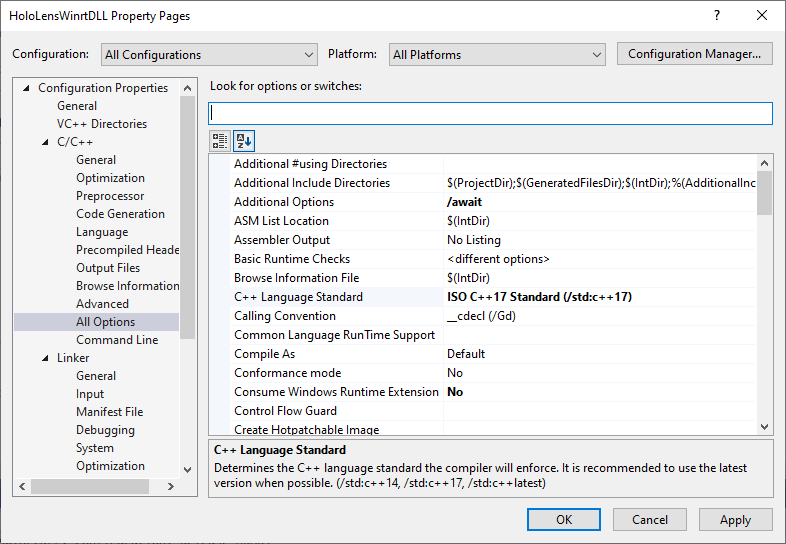Select General under Configuration Properties
786x544 pixels.
pyautogui.click(x=77, y=106)
